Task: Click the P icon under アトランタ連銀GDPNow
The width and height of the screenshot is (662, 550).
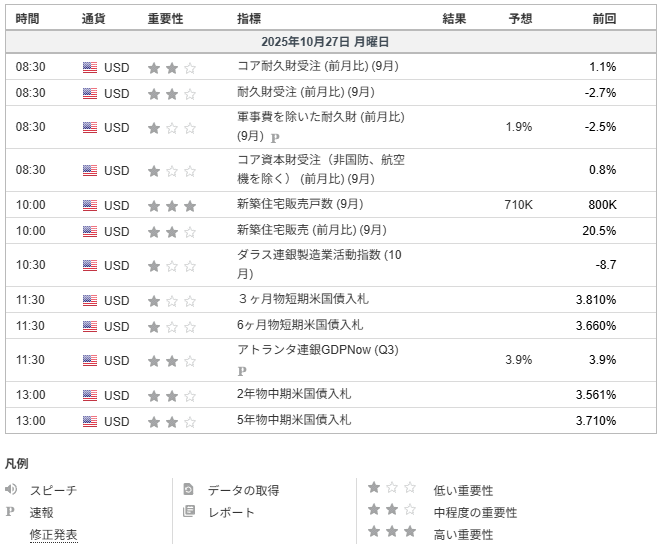Action: click(x=242, y=370)
